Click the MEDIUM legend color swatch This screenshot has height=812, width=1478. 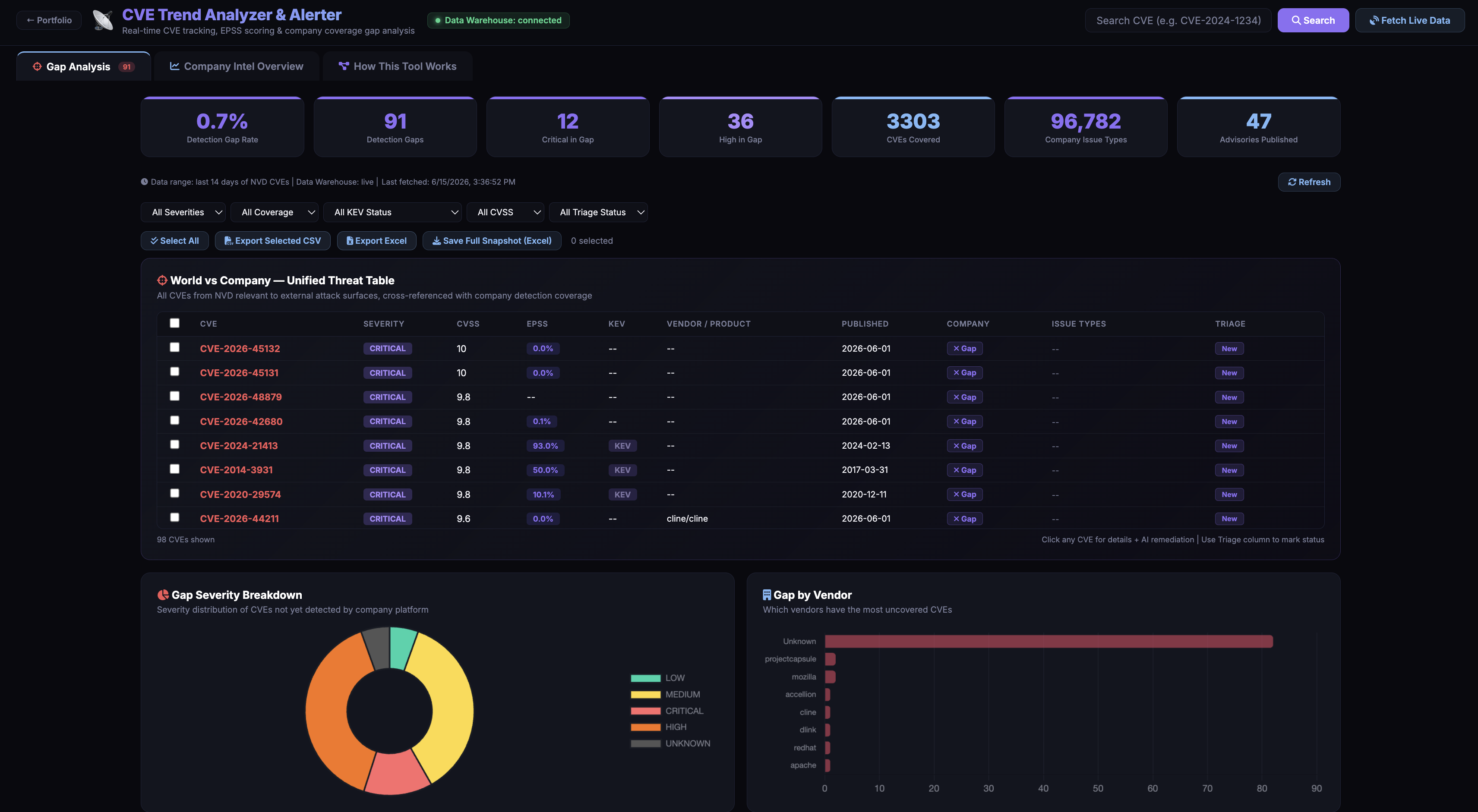(x=645, y=695)
